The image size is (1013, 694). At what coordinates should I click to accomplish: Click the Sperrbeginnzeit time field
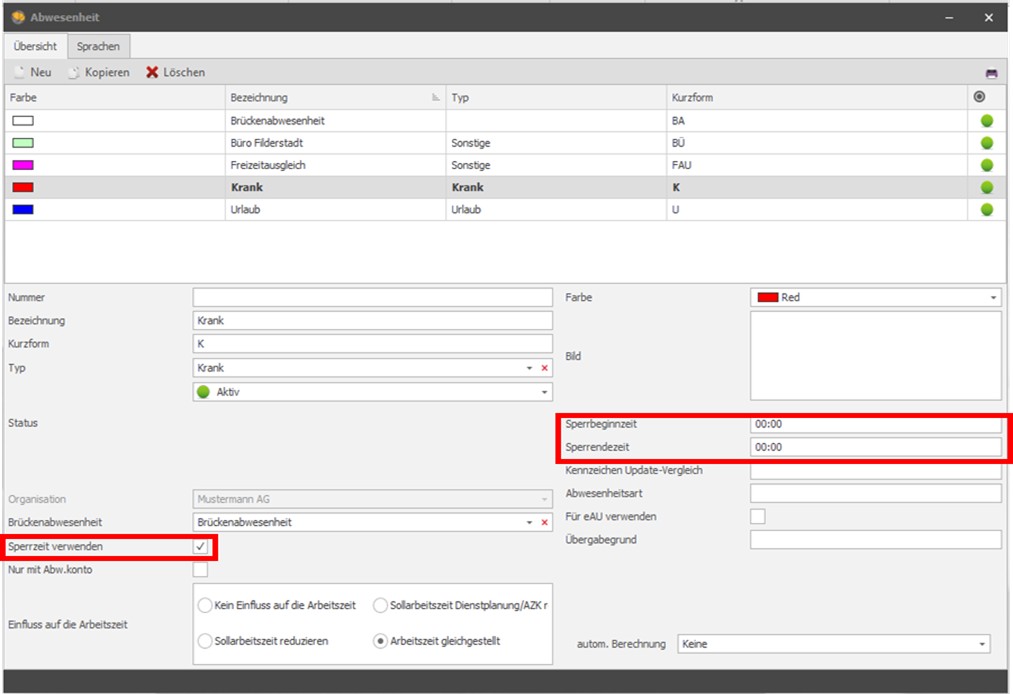875,424
